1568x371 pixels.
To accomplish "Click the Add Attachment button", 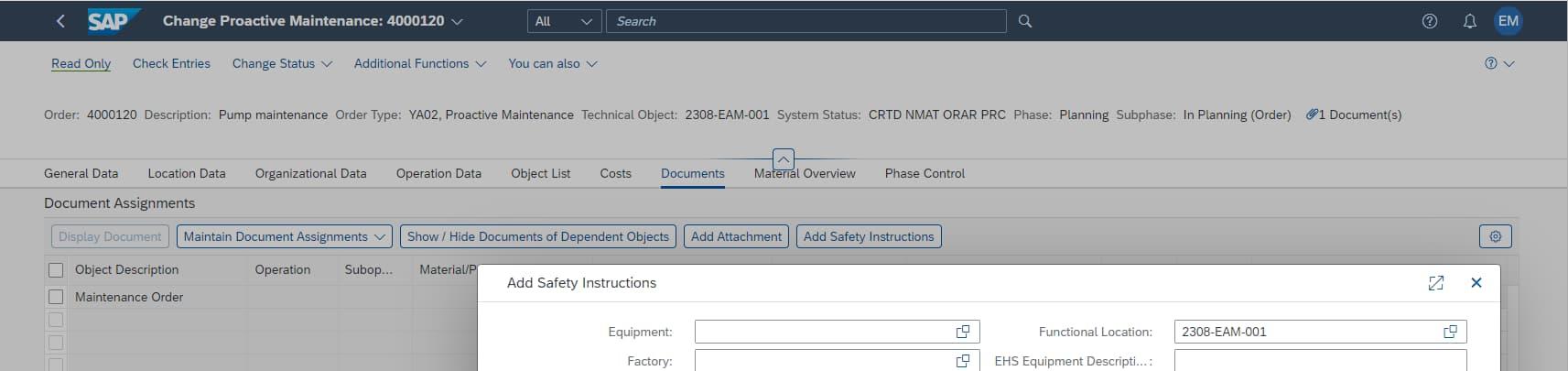I will click(736, 236).
